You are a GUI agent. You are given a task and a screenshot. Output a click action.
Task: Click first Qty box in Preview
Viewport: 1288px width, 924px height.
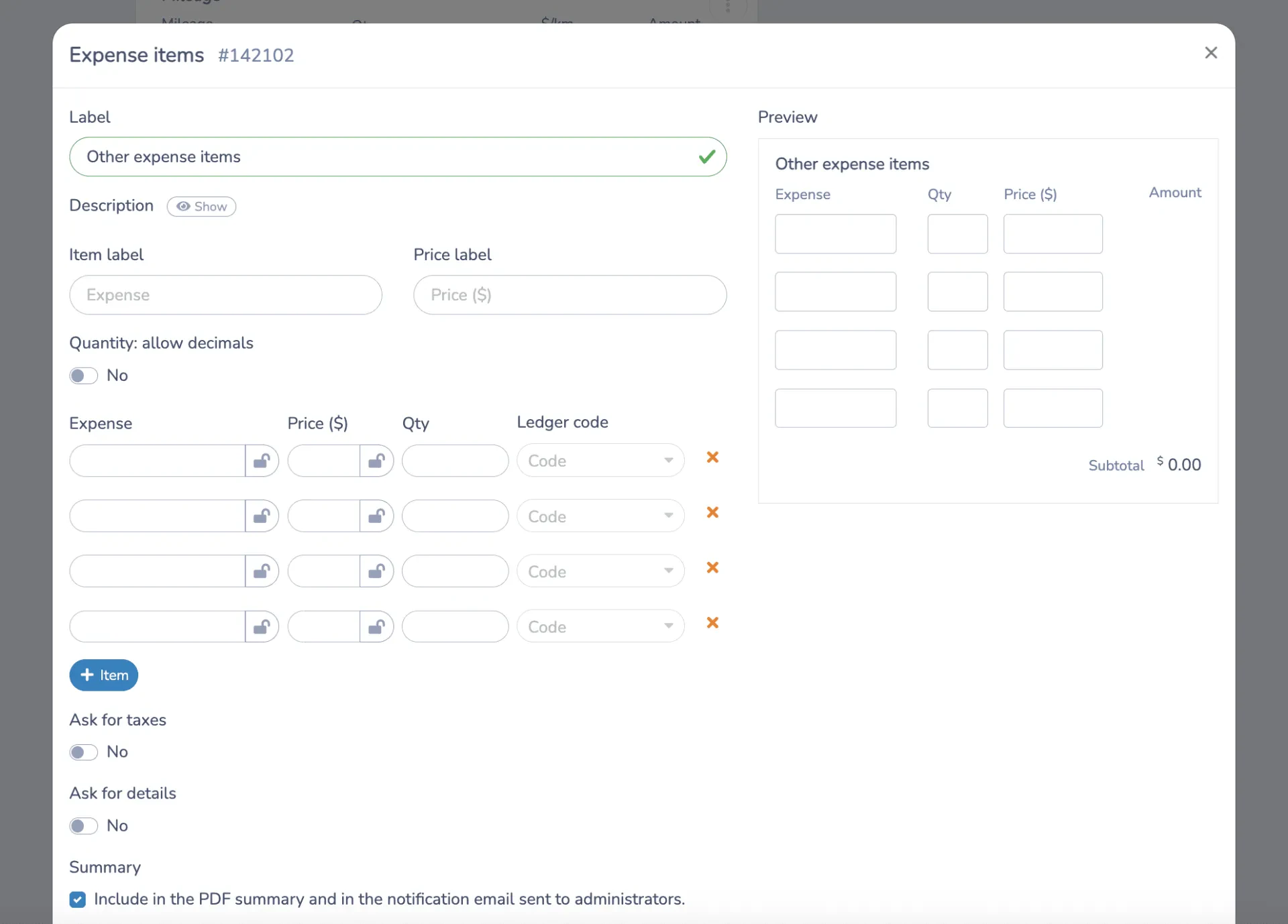(958, 234)
